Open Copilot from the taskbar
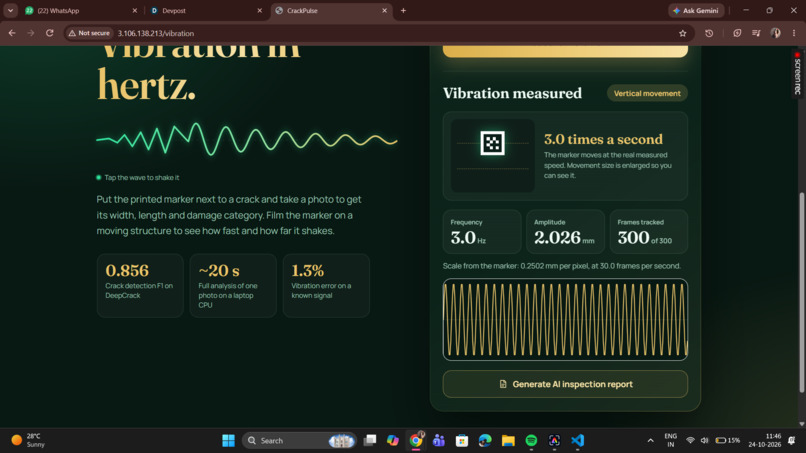The height and width of the screenshot is (453, 806). [x=393, y=441]
